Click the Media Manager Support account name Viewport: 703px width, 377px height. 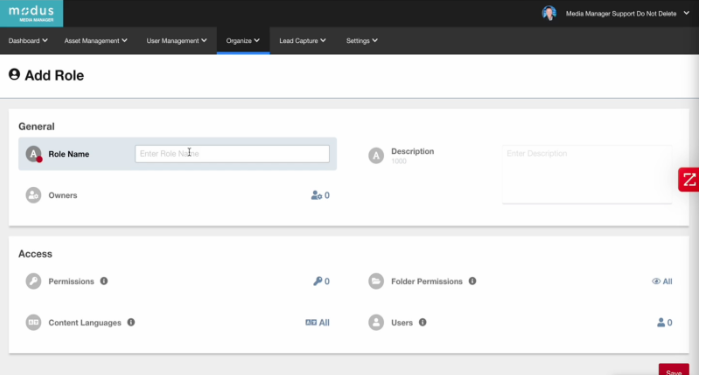coord(621,13)
